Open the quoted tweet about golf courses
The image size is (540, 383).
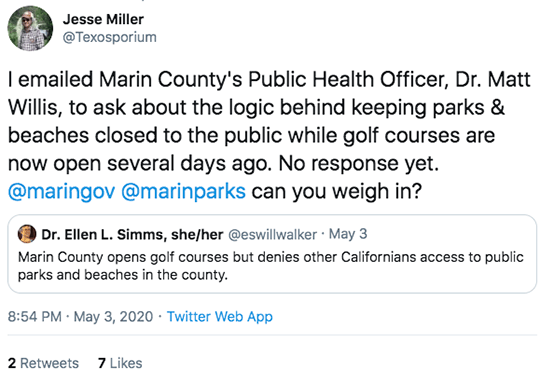tap(272, 254)
